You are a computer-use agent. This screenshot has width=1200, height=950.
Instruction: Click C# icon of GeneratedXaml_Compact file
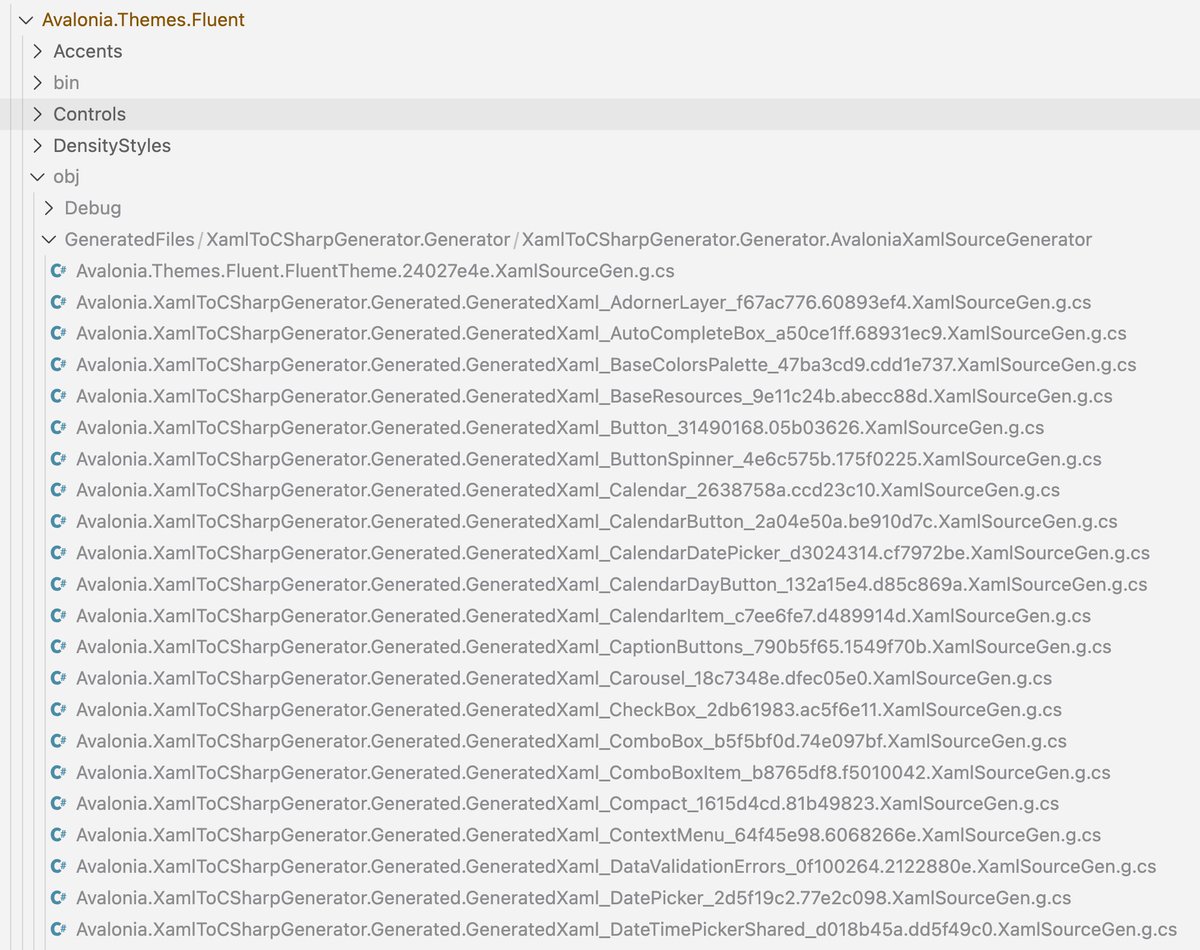point(59,804)
